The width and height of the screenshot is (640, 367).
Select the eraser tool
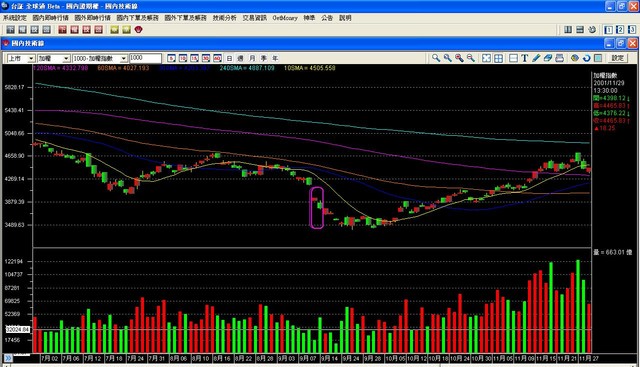[548, 58]
